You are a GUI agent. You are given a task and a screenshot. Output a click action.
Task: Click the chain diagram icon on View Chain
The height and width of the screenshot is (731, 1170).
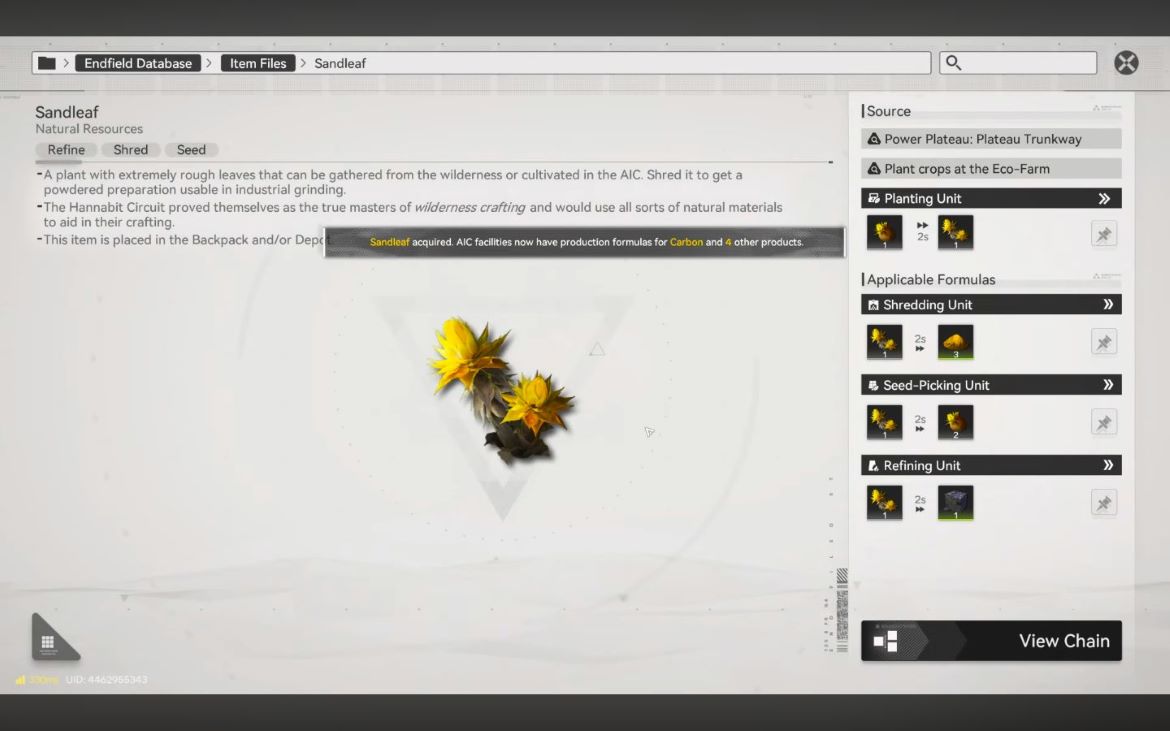coord(886,641)
